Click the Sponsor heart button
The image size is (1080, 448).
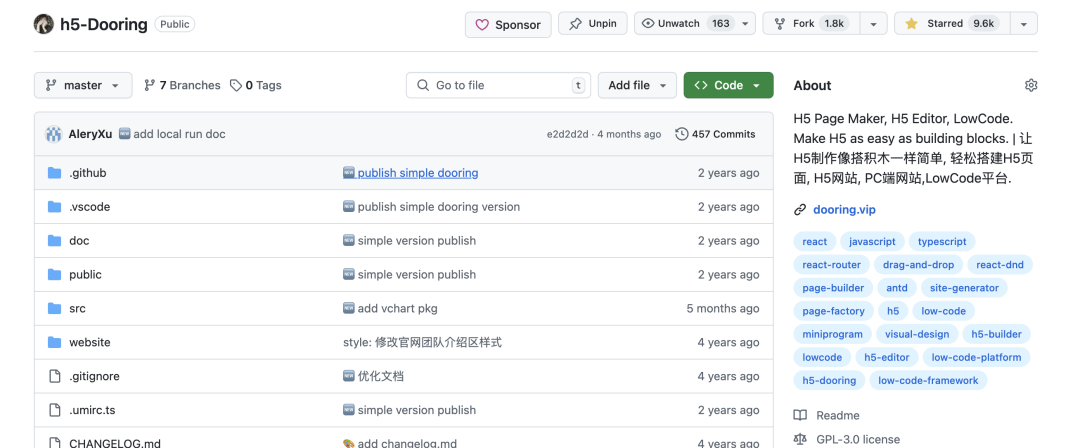(508, 24)
